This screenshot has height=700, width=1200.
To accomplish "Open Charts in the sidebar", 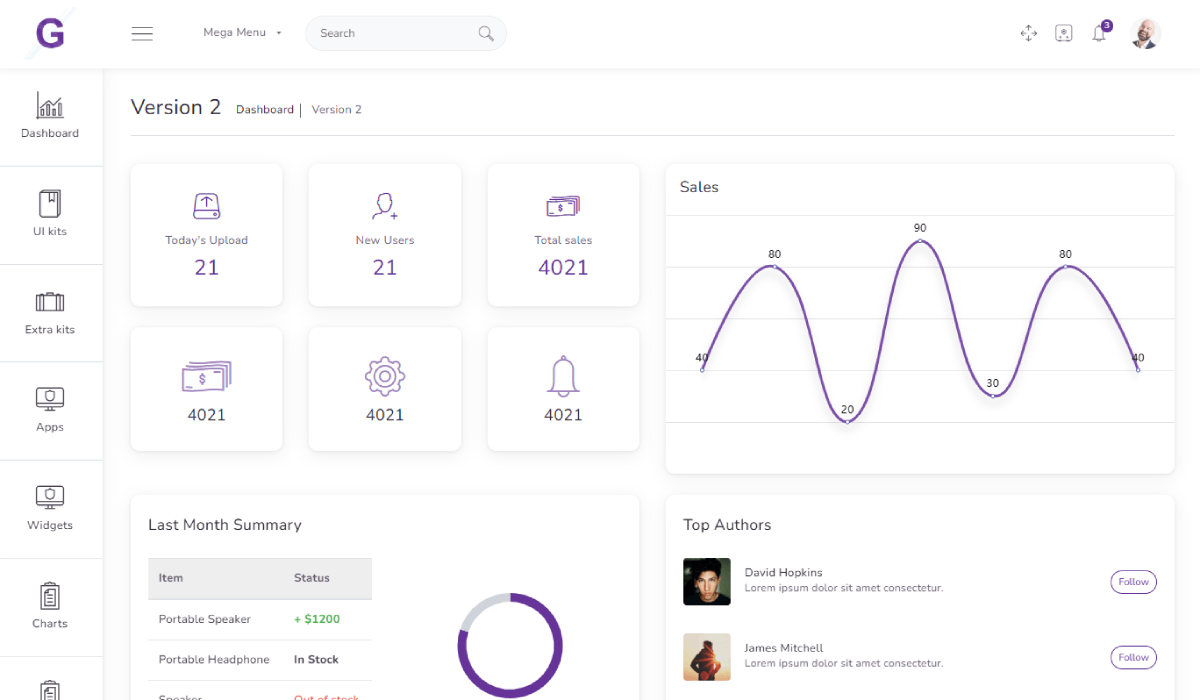I will pyautogui.click(x=50, y=607).
